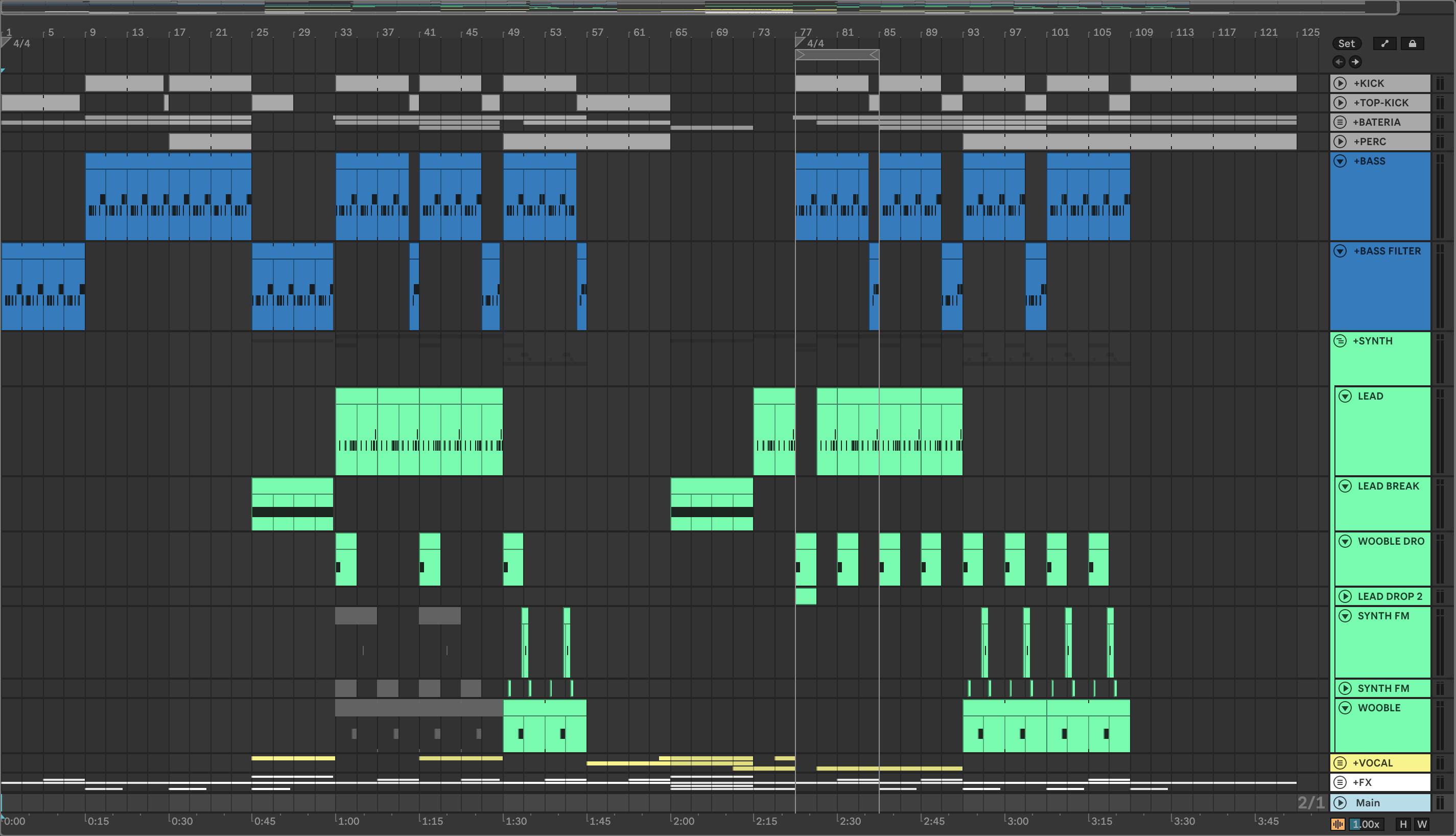Viewport: 1456px width, 836px height.
Task: Toggle the automation mode link icon
Action: click(1385, 43)
